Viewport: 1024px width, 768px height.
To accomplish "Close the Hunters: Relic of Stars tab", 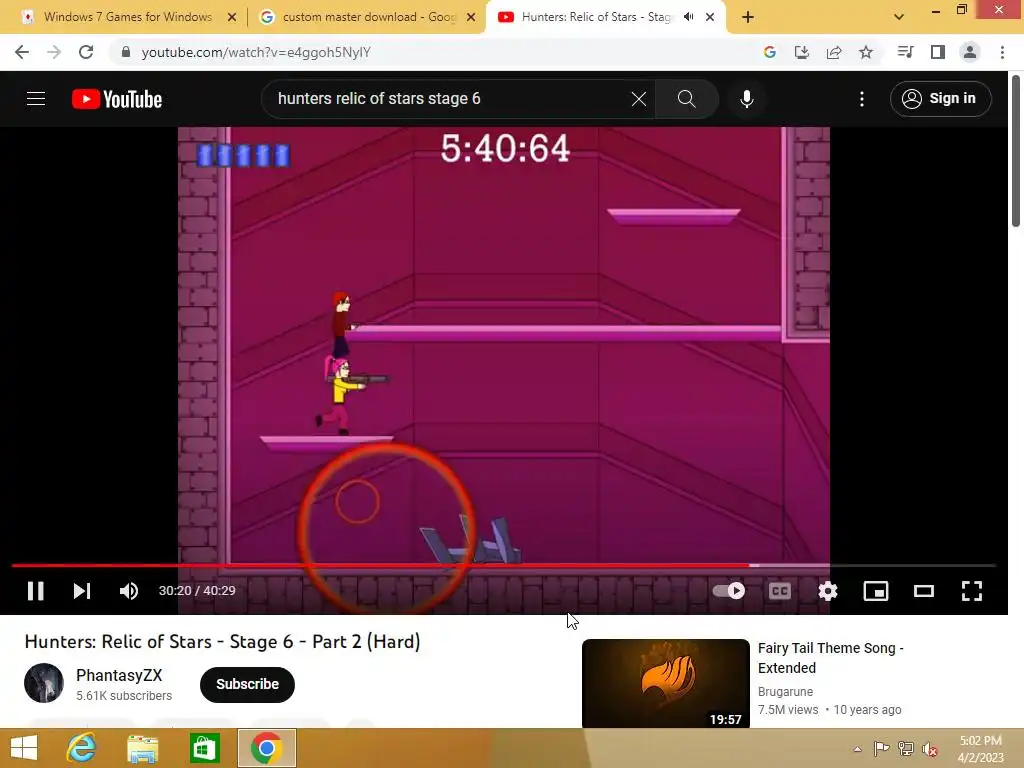I will (710, 17).
